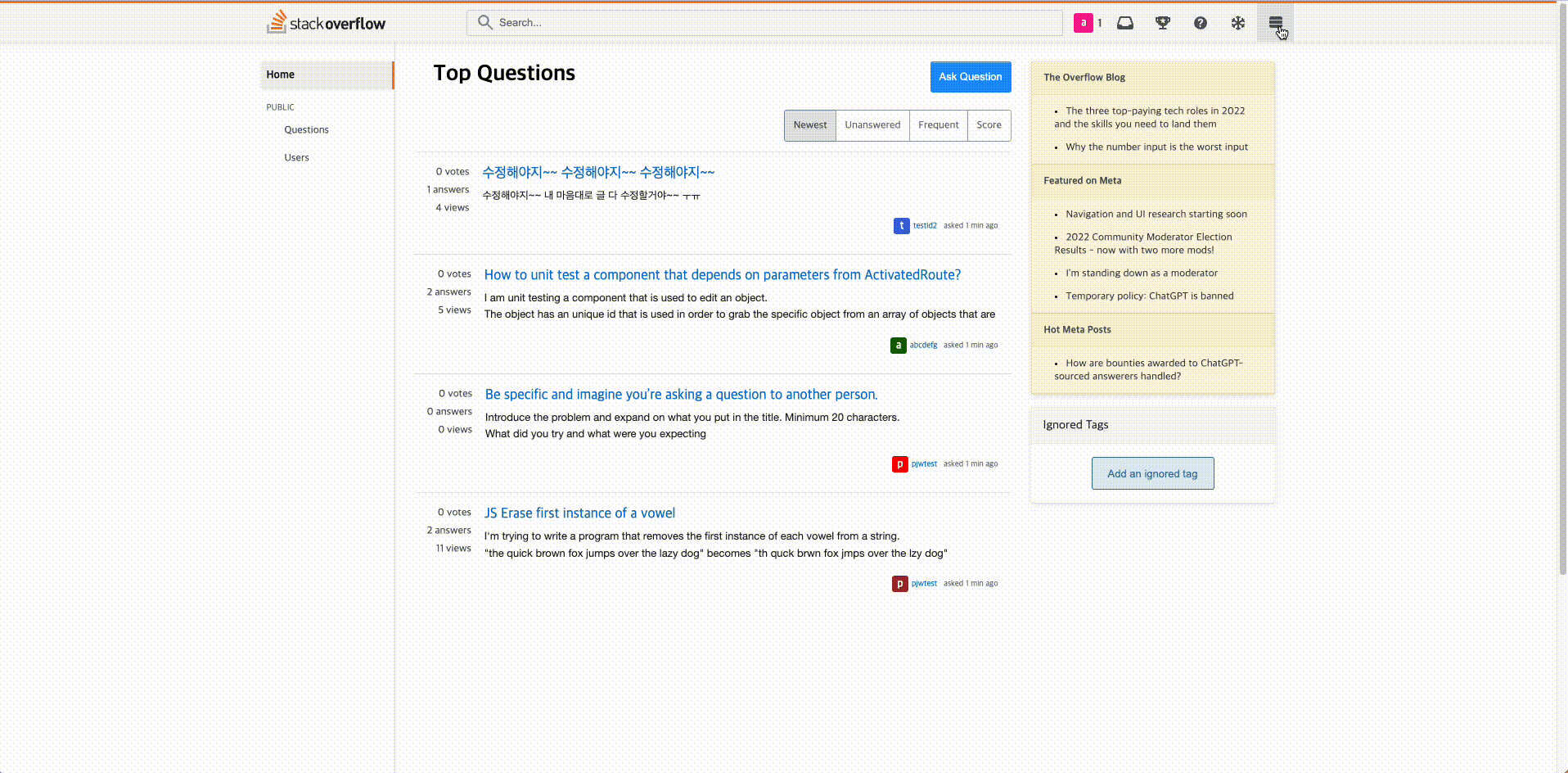Open user abcdefg profile link
Viewport: 1568px width, 773px height.
pyautogui.click(x=923, y=345)
